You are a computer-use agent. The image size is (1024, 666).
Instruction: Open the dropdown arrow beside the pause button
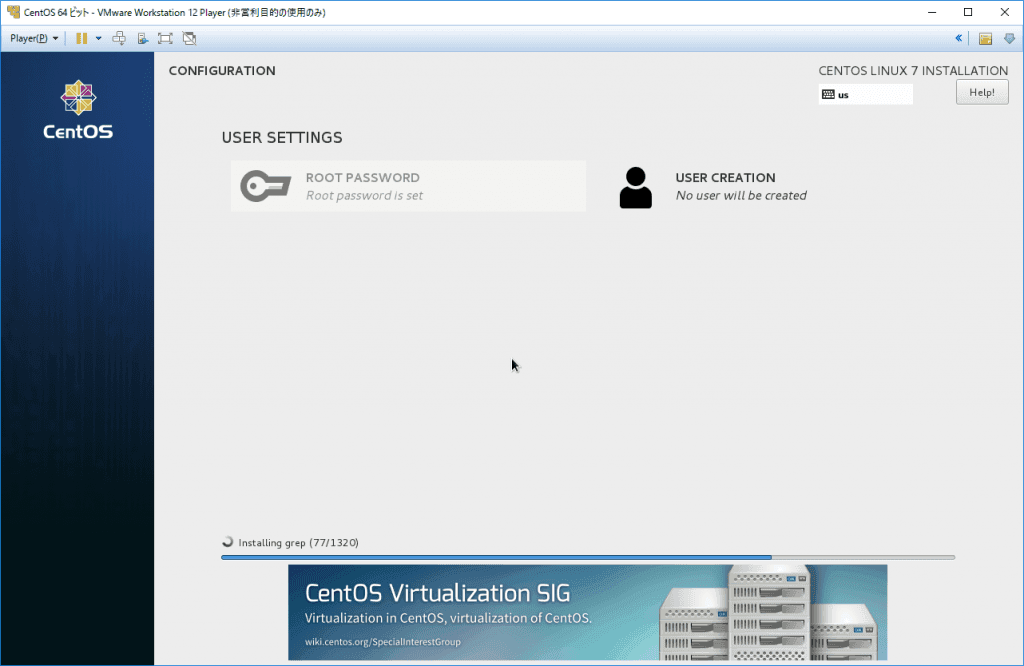pyautogui.click(x=97, y=38)
